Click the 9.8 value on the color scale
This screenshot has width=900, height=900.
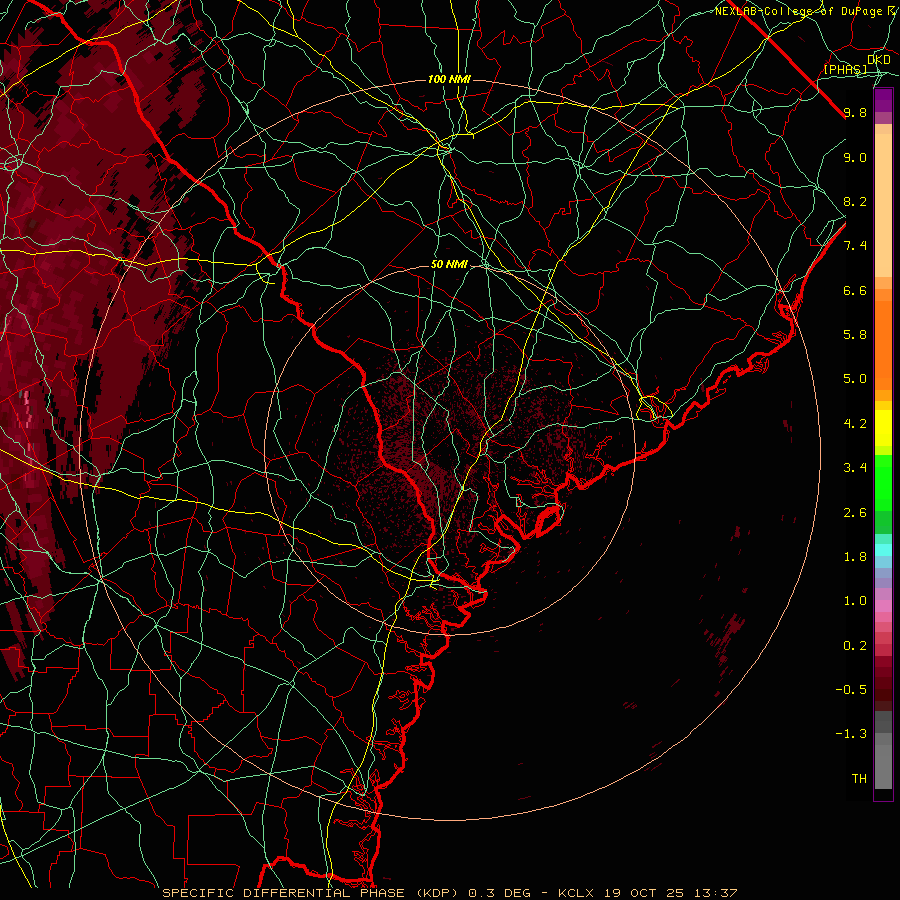click(x=855, y=113)
